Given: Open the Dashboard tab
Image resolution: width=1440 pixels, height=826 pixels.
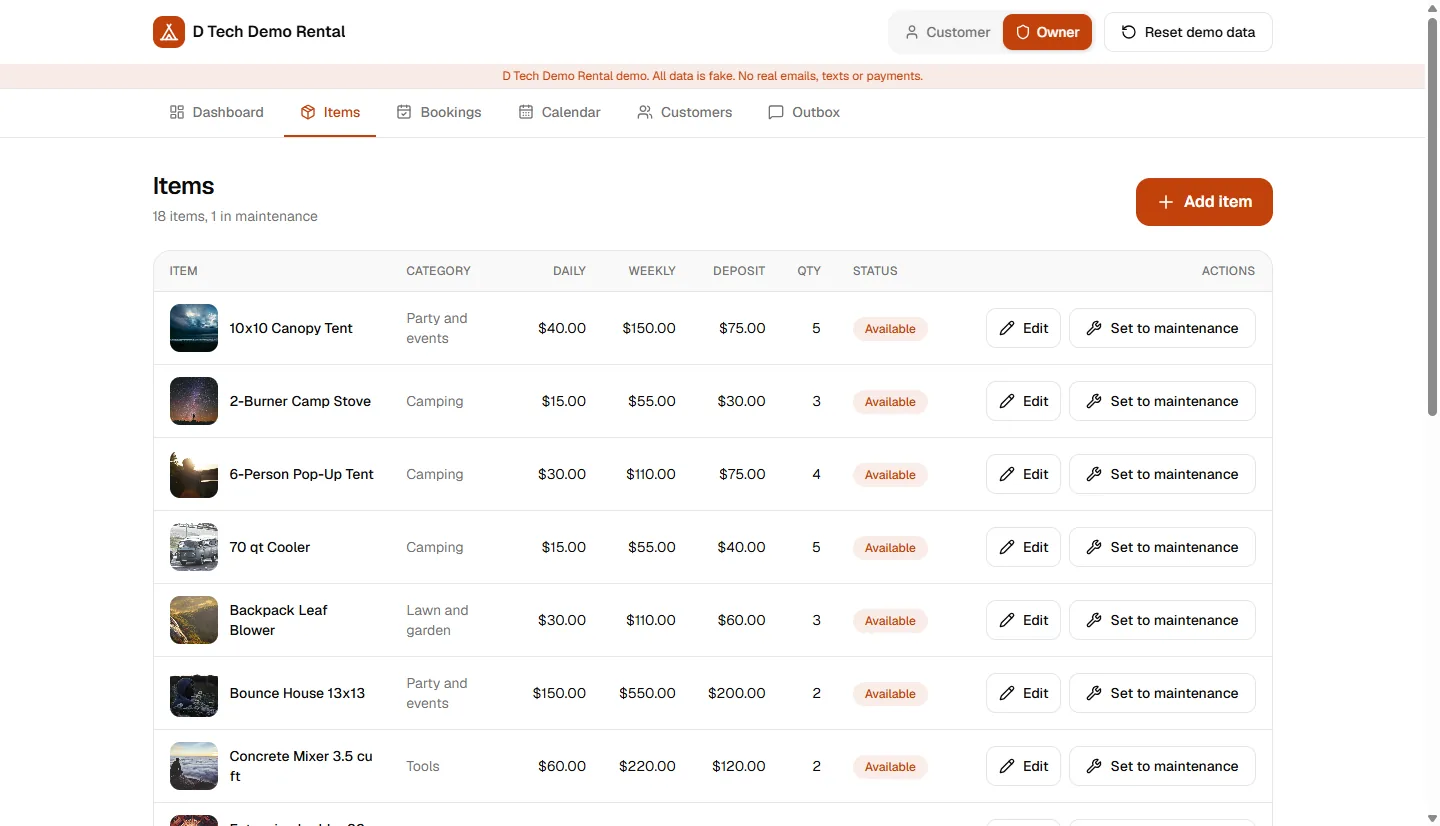Looking at the screenshot, I should tap(216, 112).
